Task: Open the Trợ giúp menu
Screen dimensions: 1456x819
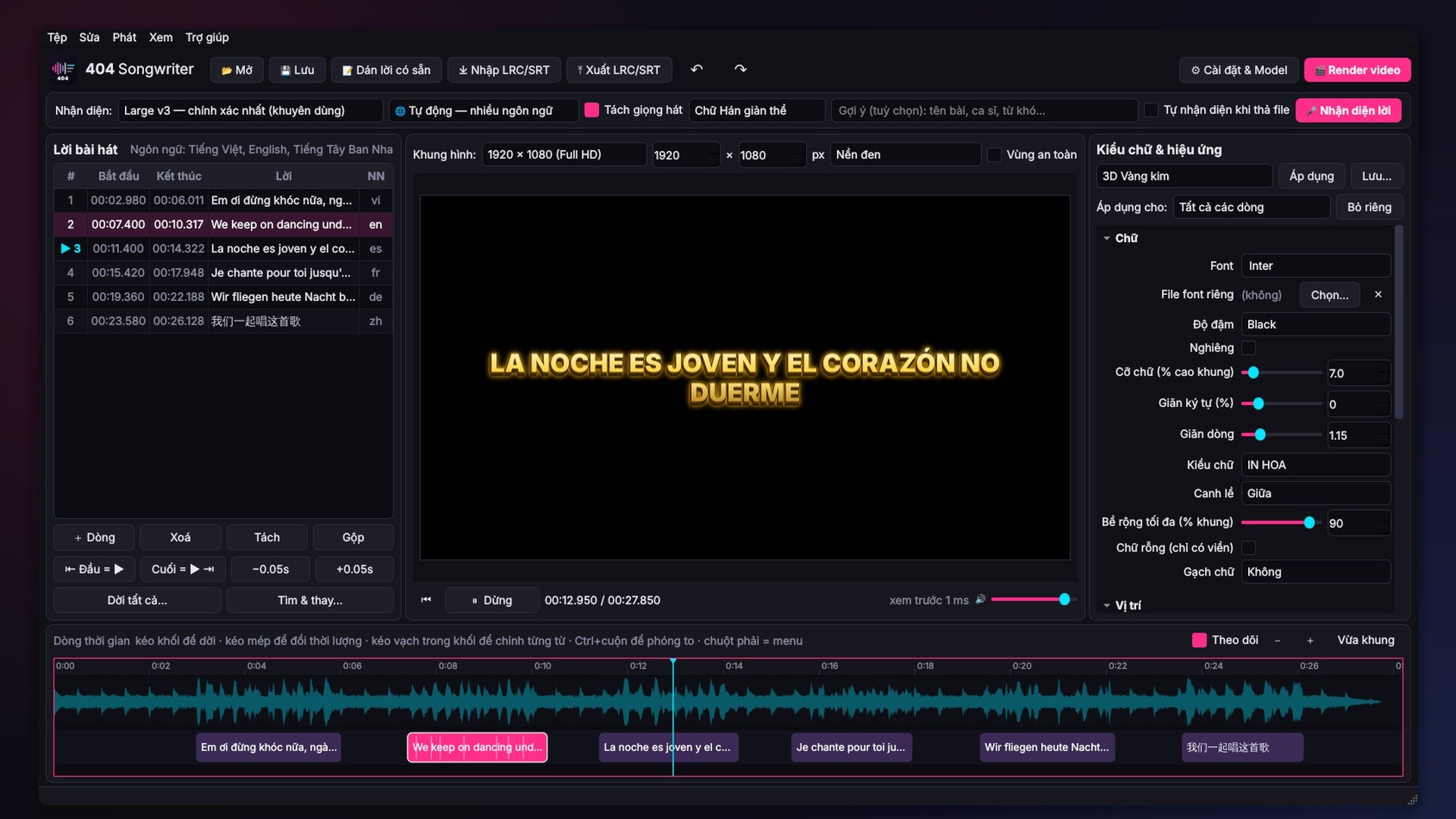Action: pyautogui.click(x=207, y=37)
